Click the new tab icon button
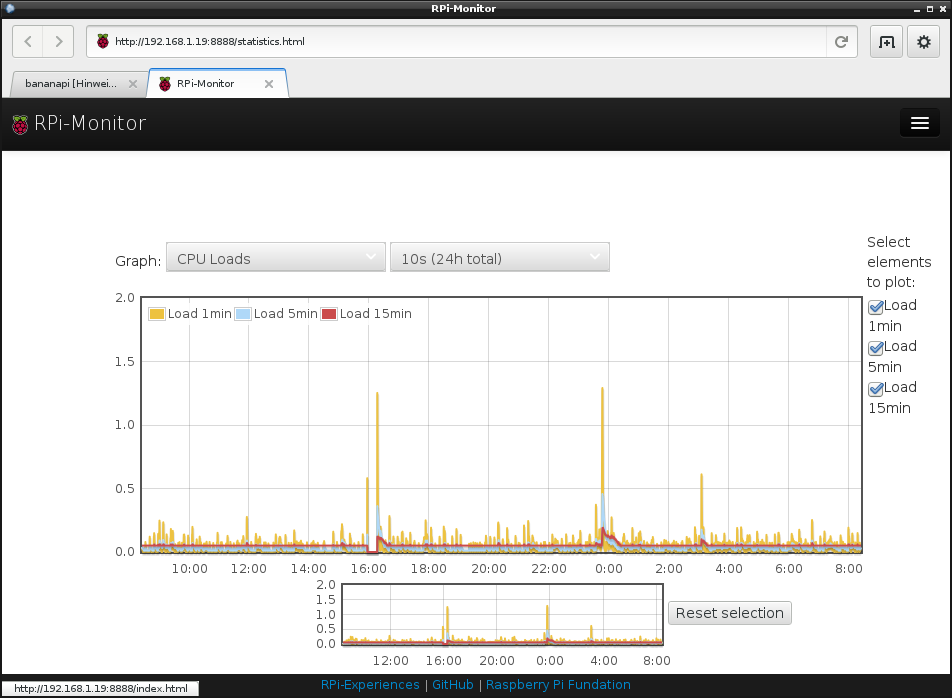Image resolution: width=952 pixels, height=698 pixels. coord(886,42)
